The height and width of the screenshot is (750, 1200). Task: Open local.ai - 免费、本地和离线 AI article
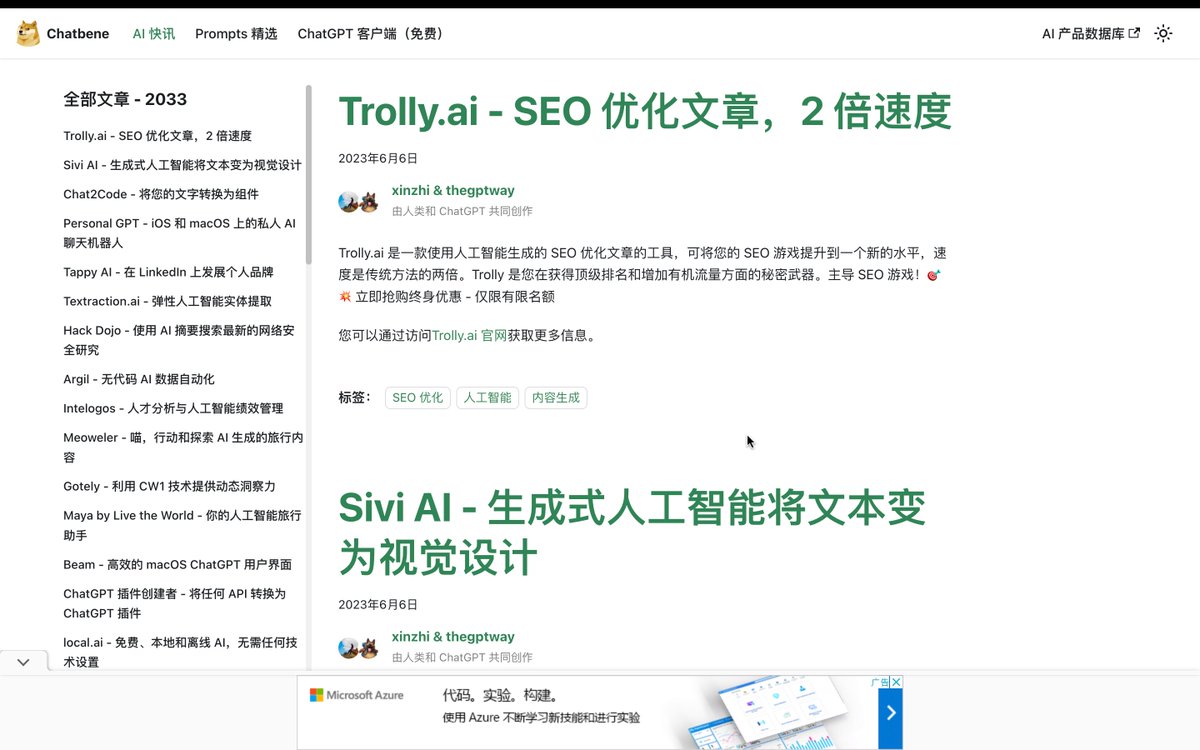180,652
